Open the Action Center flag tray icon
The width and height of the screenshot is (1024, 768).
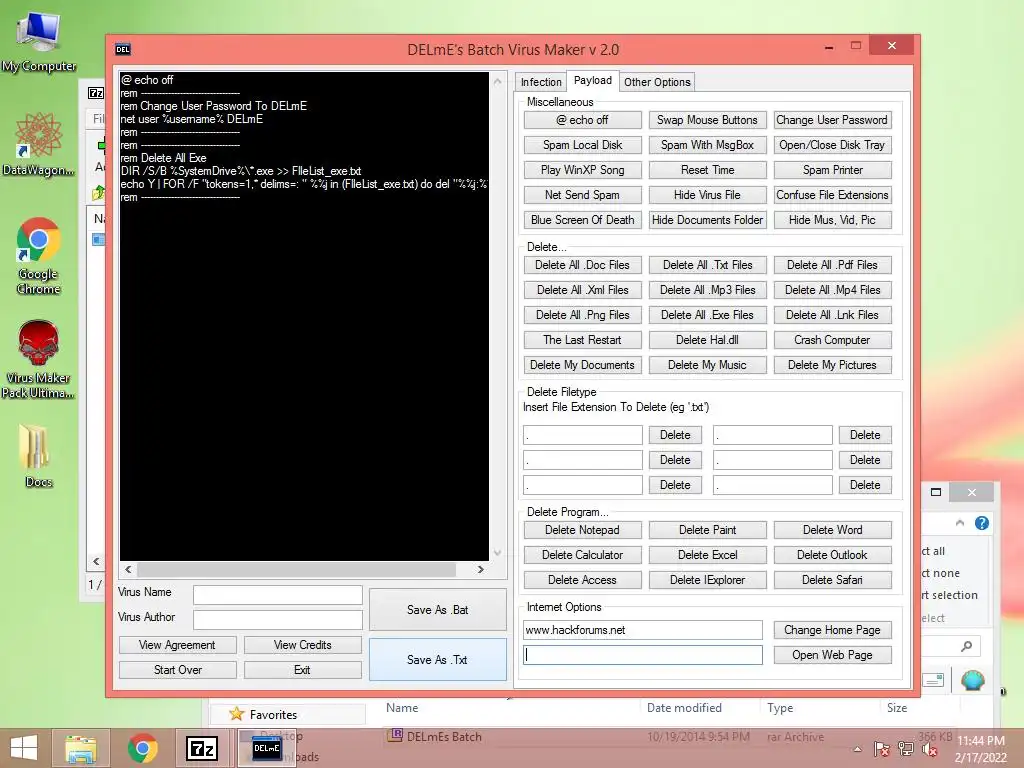coord(882,749)
